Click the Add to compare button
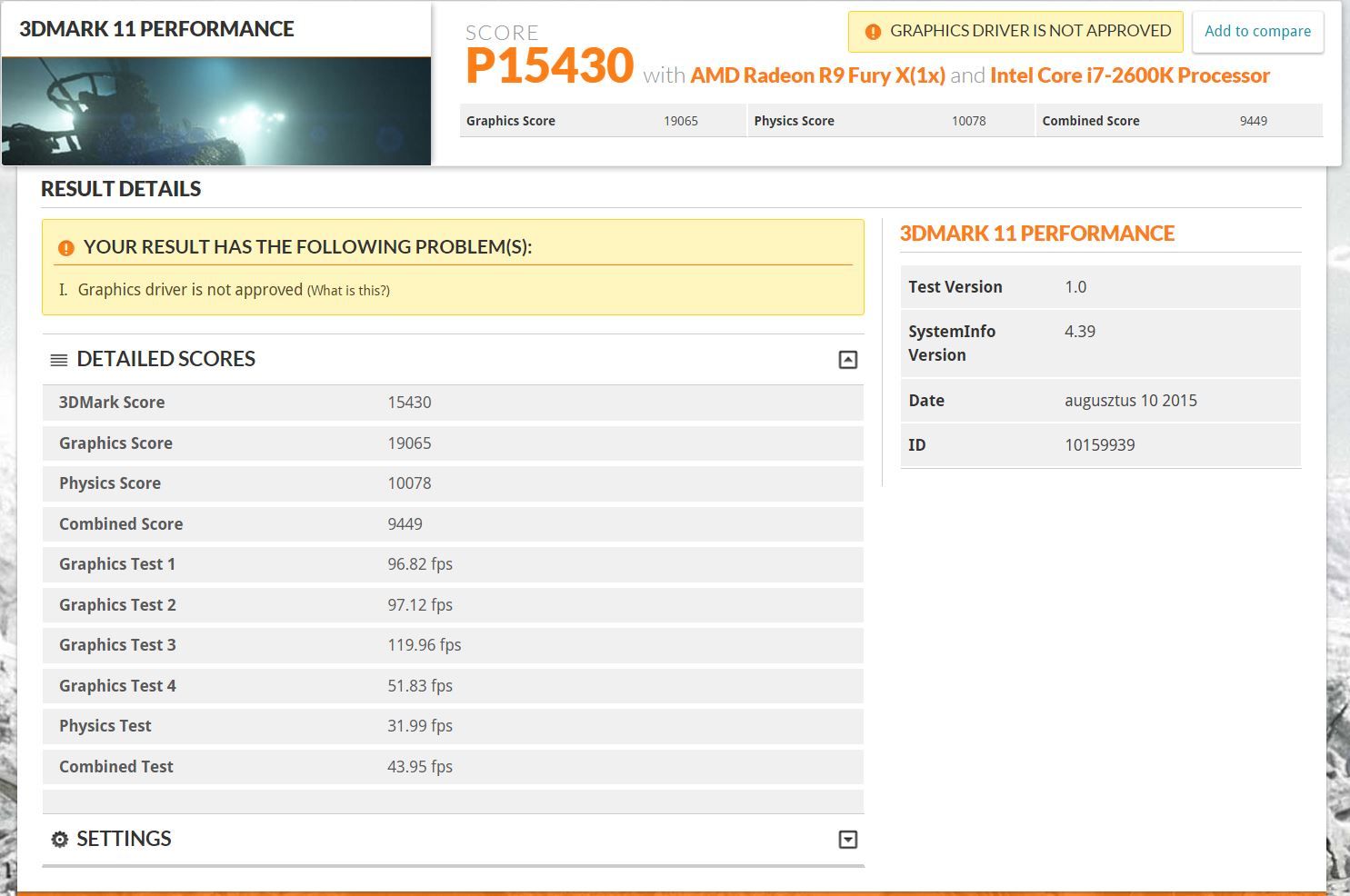Viewport: 1350px width, 896px height. pos(1257,32)
